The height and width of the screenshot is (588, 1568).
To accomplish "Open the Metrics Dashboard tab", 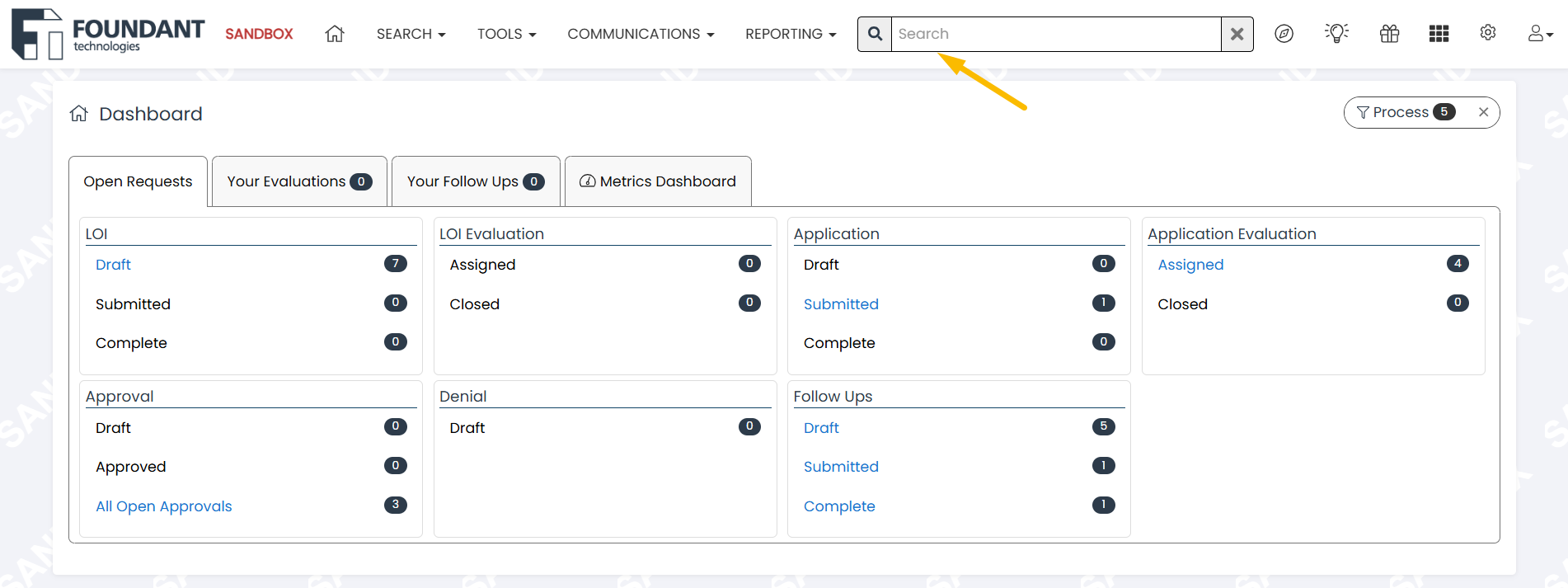I will coord(658,181).
